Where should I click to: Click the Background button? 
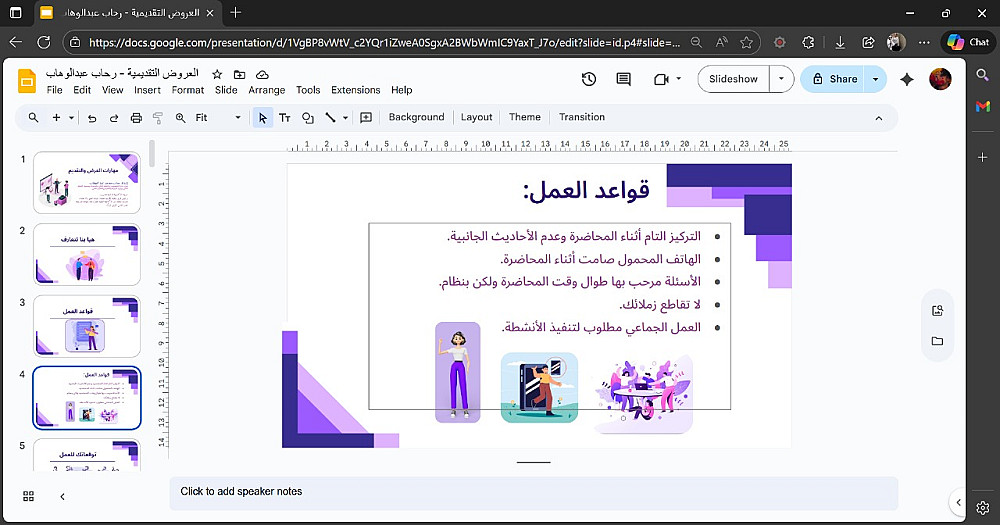click(x=416, y=117)
